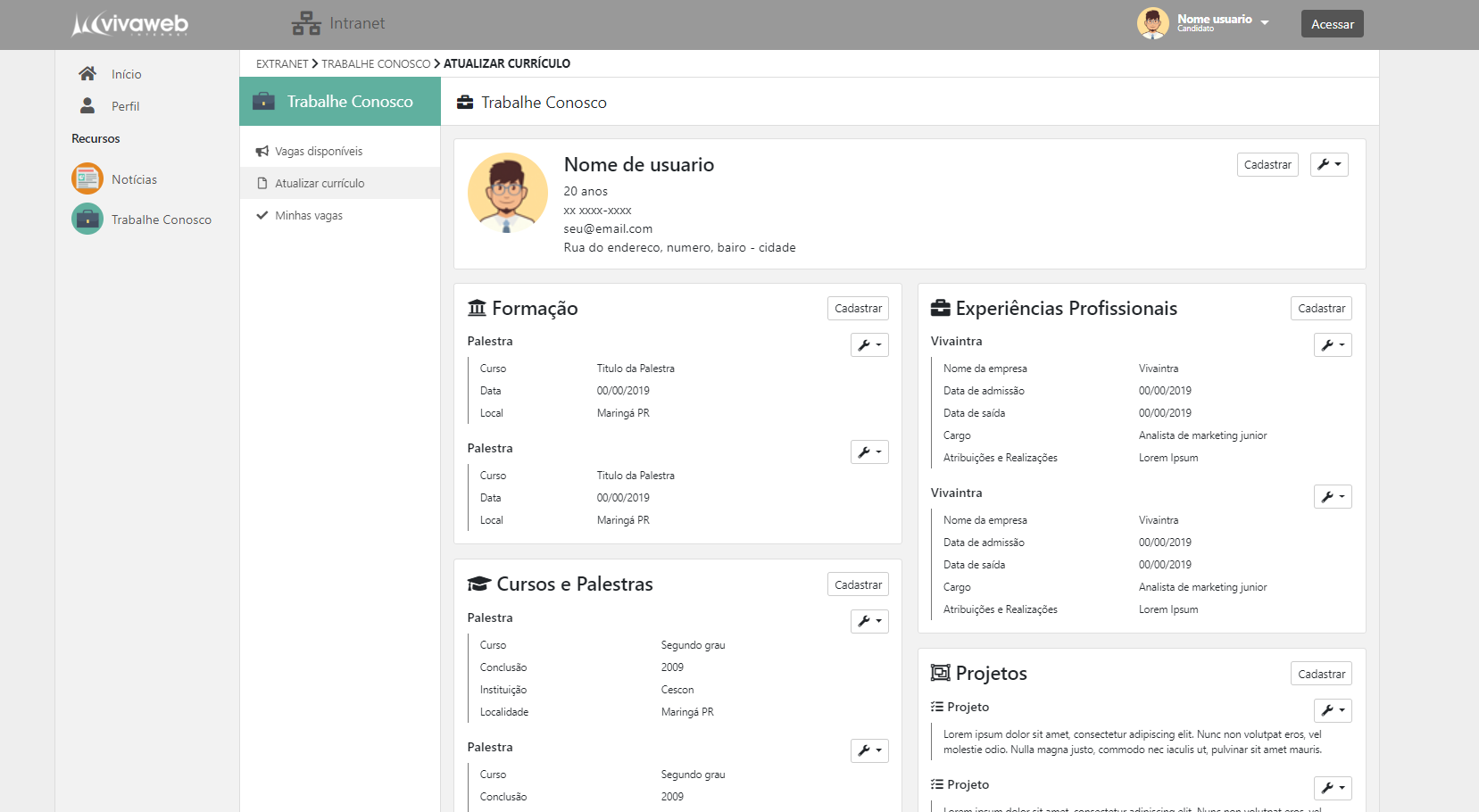The height and width of the screenshot is (812, 1479).
Task: Open wrench menu for first Formação Palestra
Action: pos(868,345)
